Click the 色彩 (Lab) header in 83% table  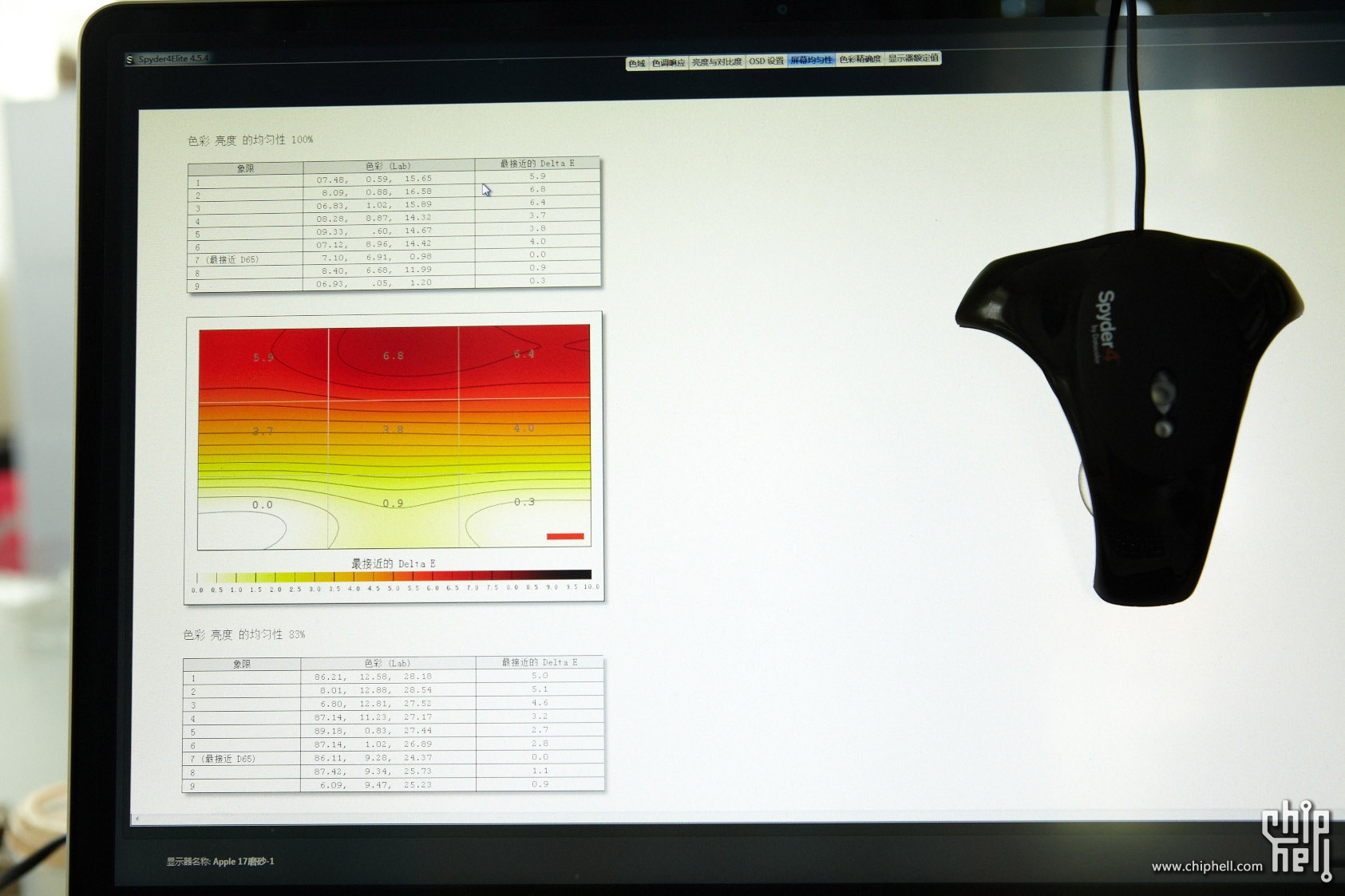click(388, 663)
